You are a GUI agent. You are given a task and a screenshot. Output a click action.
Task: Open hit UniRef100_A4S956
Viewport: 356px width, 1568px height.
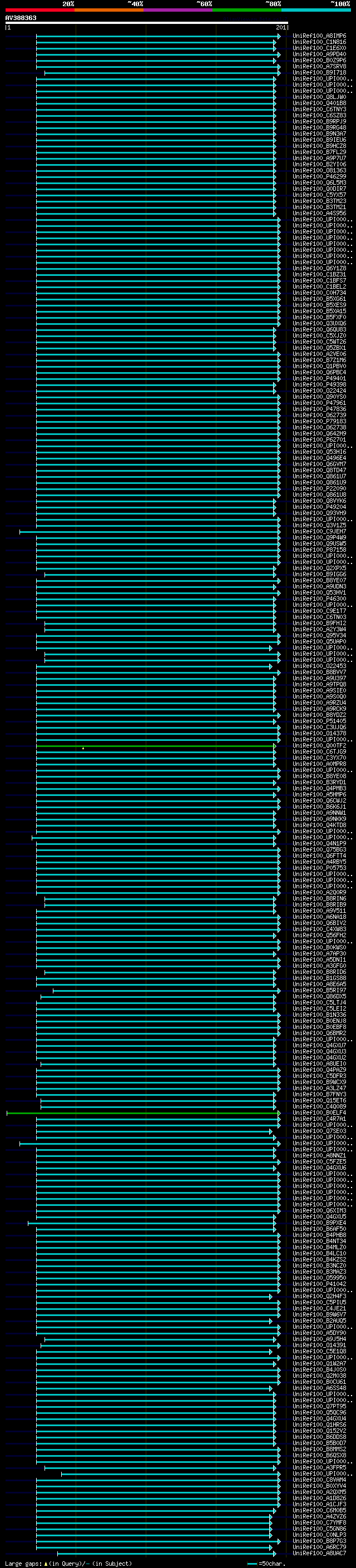(319, 213)
